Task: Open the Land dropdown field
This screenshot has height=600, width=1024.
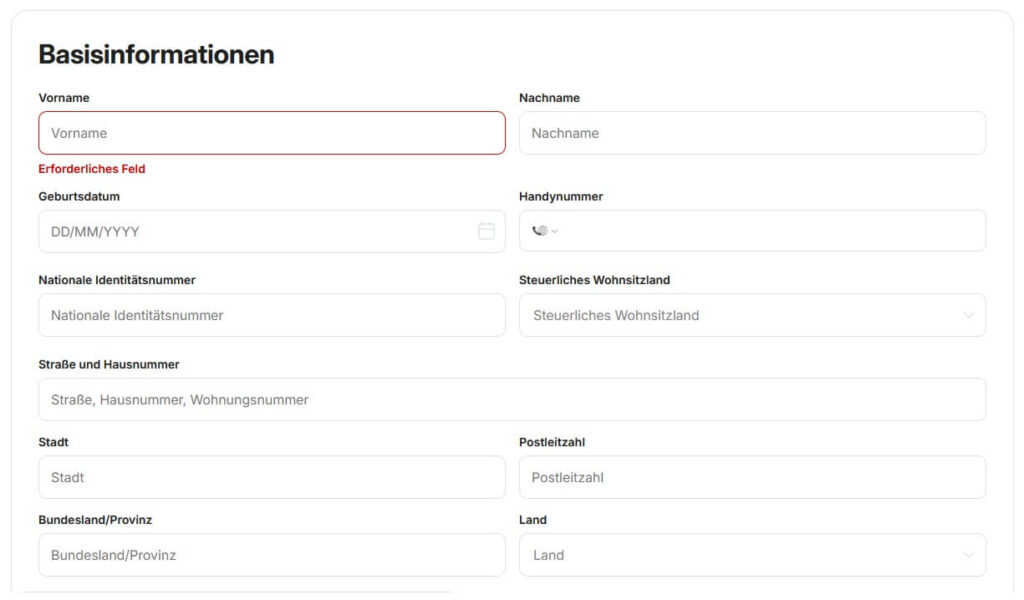Action: click(x=740, y=555)
